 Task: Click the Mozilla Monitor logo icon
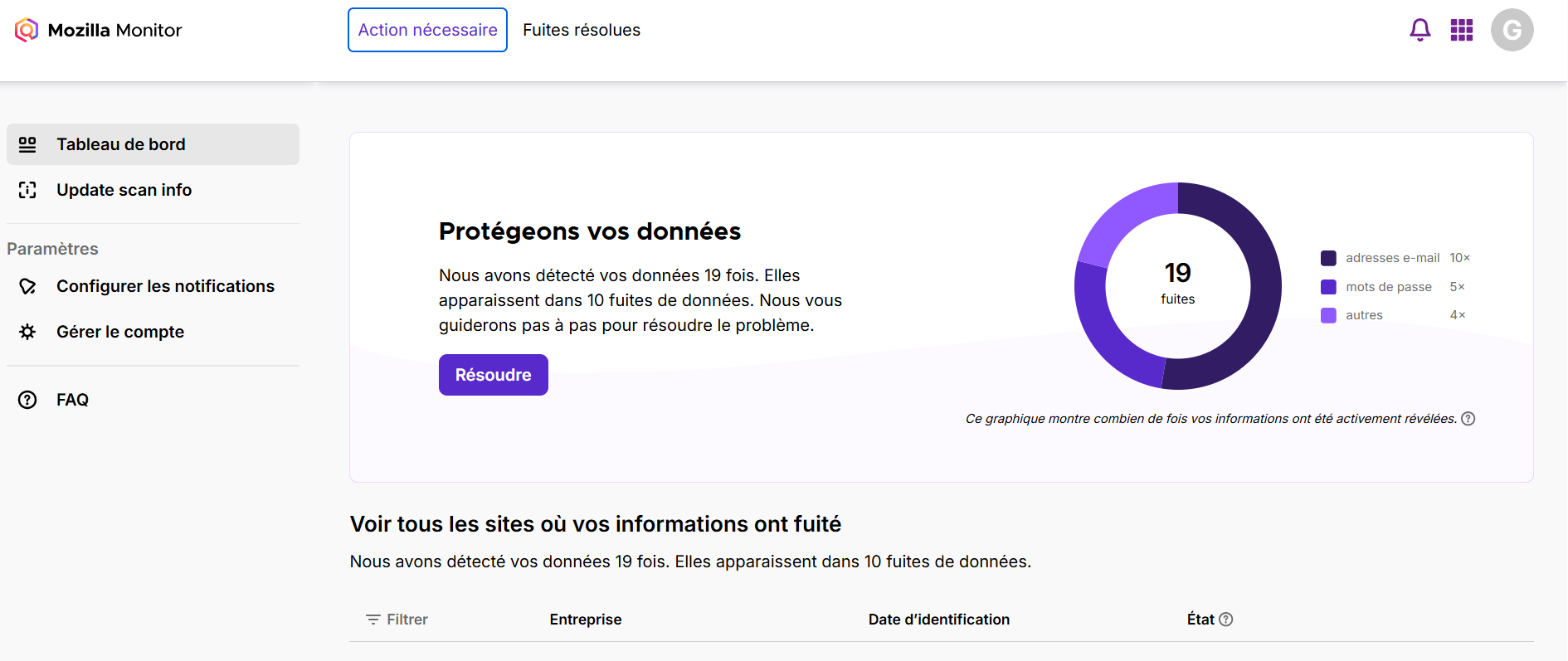click(x=27, y=31)
